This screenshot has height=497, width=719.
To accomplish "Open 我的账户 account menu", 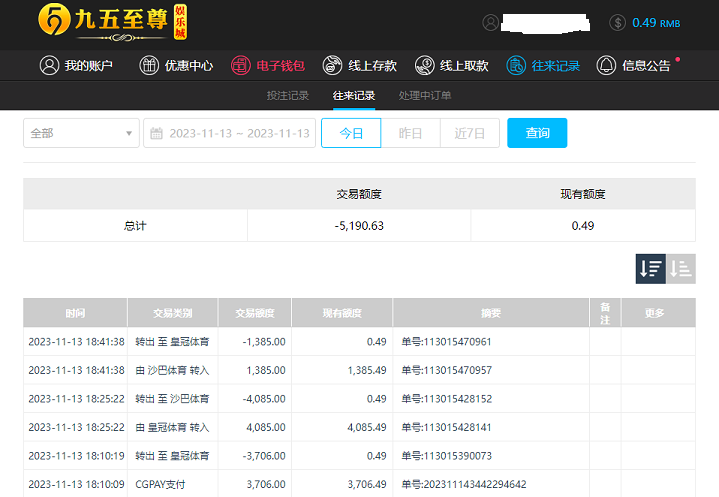I will [x=76, y=66].
